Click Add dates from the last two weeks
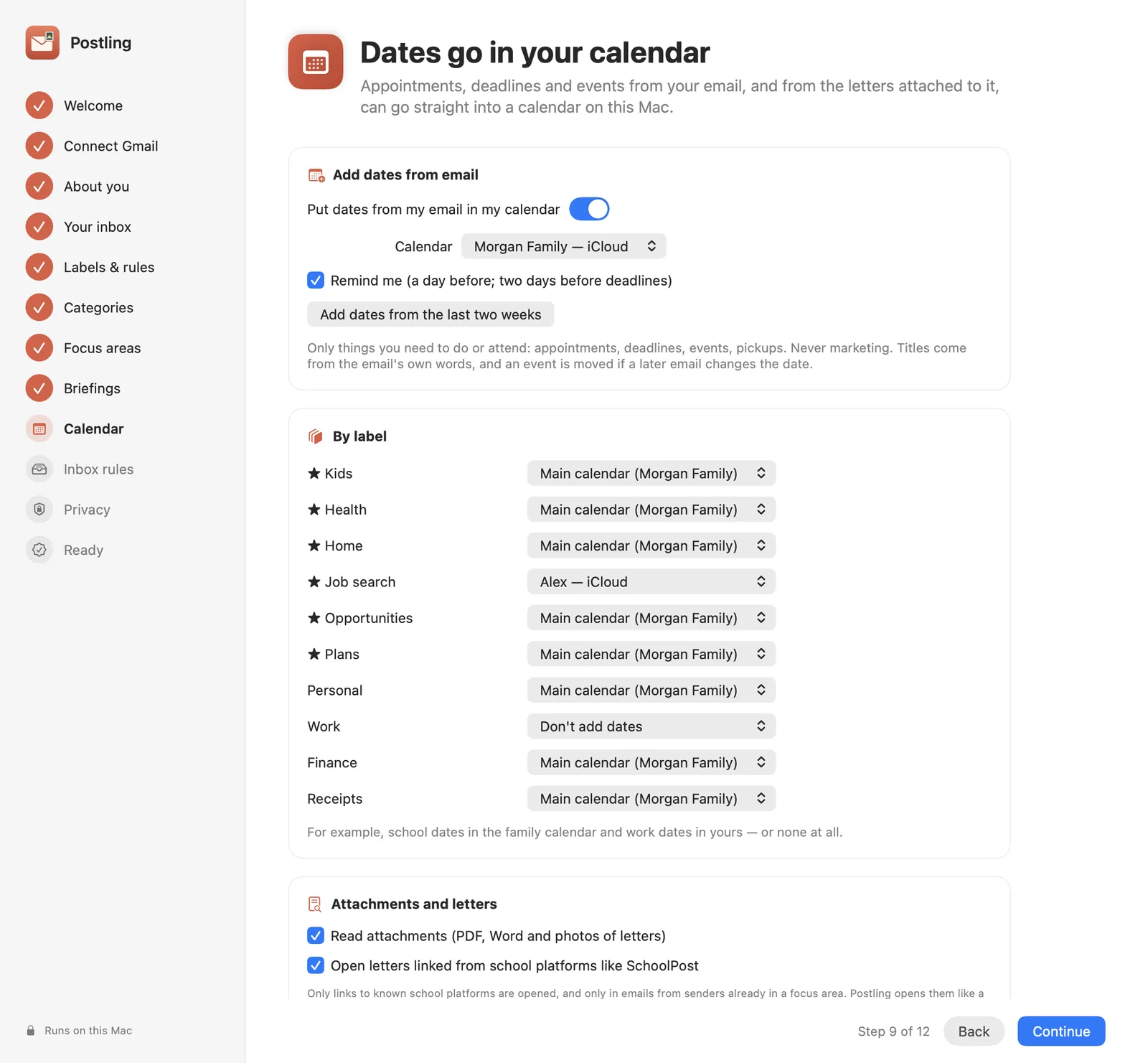Viewport: 1148px width, 1063px height. 430,314
